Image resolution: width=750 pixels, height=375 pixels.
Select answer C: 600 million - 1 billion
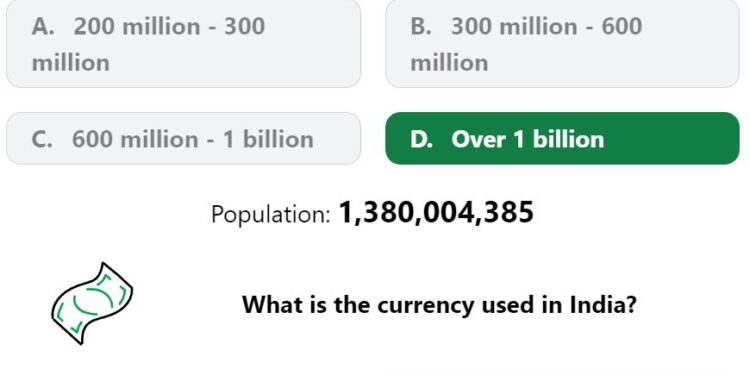[183, 139]
